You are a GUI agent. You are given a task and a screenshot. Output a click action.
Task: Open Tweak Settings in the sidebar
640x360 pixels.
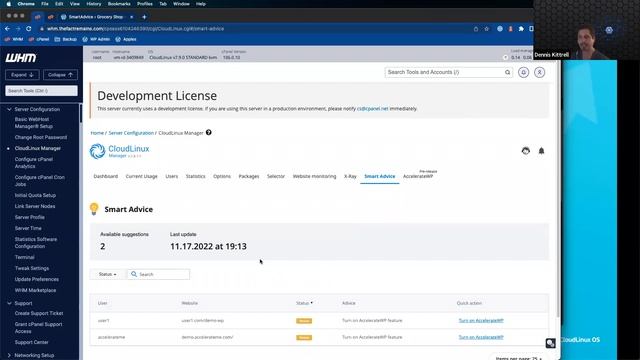click(32, 268)
